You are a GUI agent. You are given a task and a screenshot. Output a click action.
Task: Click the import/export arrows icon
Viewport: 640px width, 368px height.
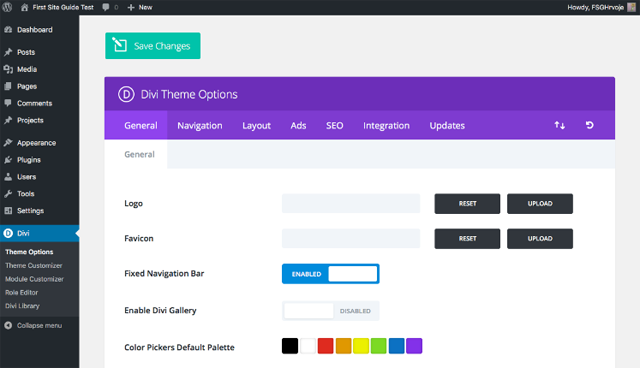tap(560, 125)
